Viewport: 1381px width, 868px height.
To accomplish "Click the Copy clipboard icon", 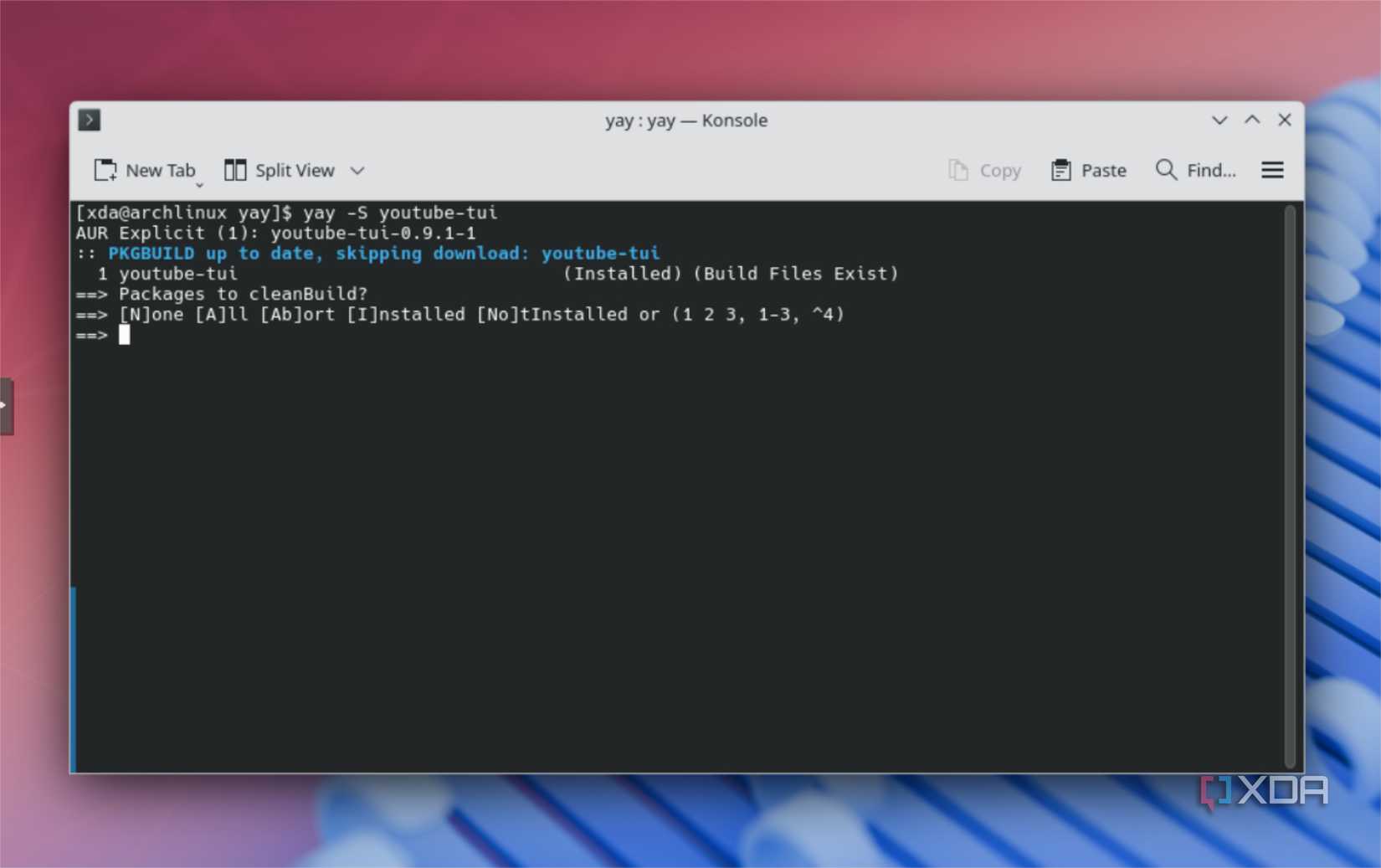I will tap(959, 170).
